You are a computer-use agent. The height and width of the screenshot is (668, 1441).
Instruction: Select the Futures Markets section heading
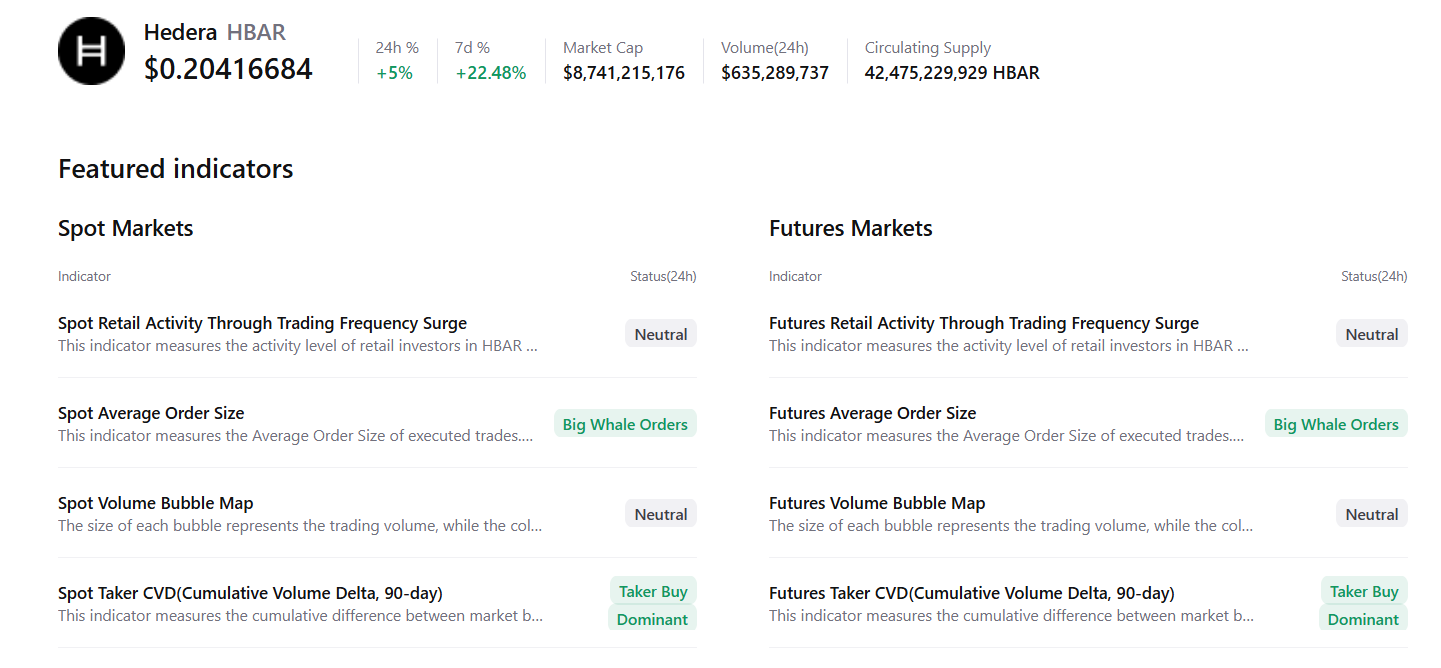[x=850, y=227]
